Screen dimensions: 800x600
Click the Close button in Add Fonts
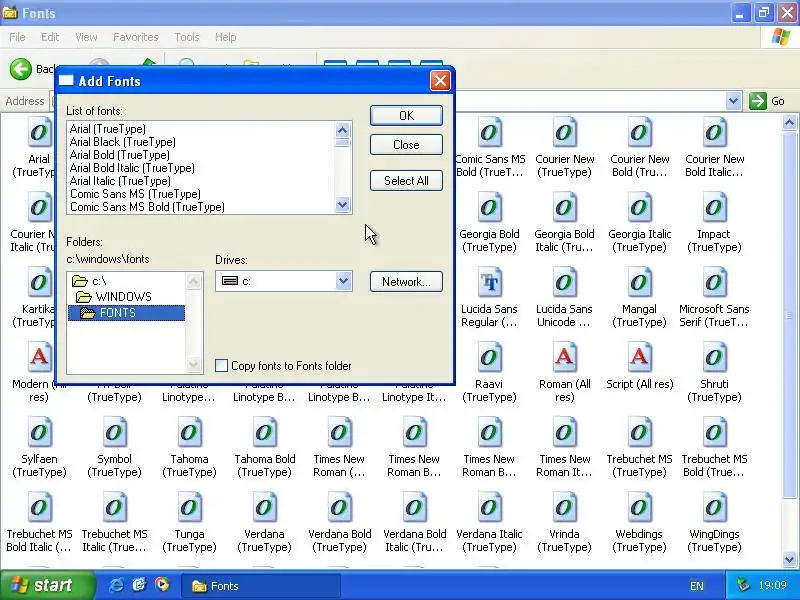(406, 145)
